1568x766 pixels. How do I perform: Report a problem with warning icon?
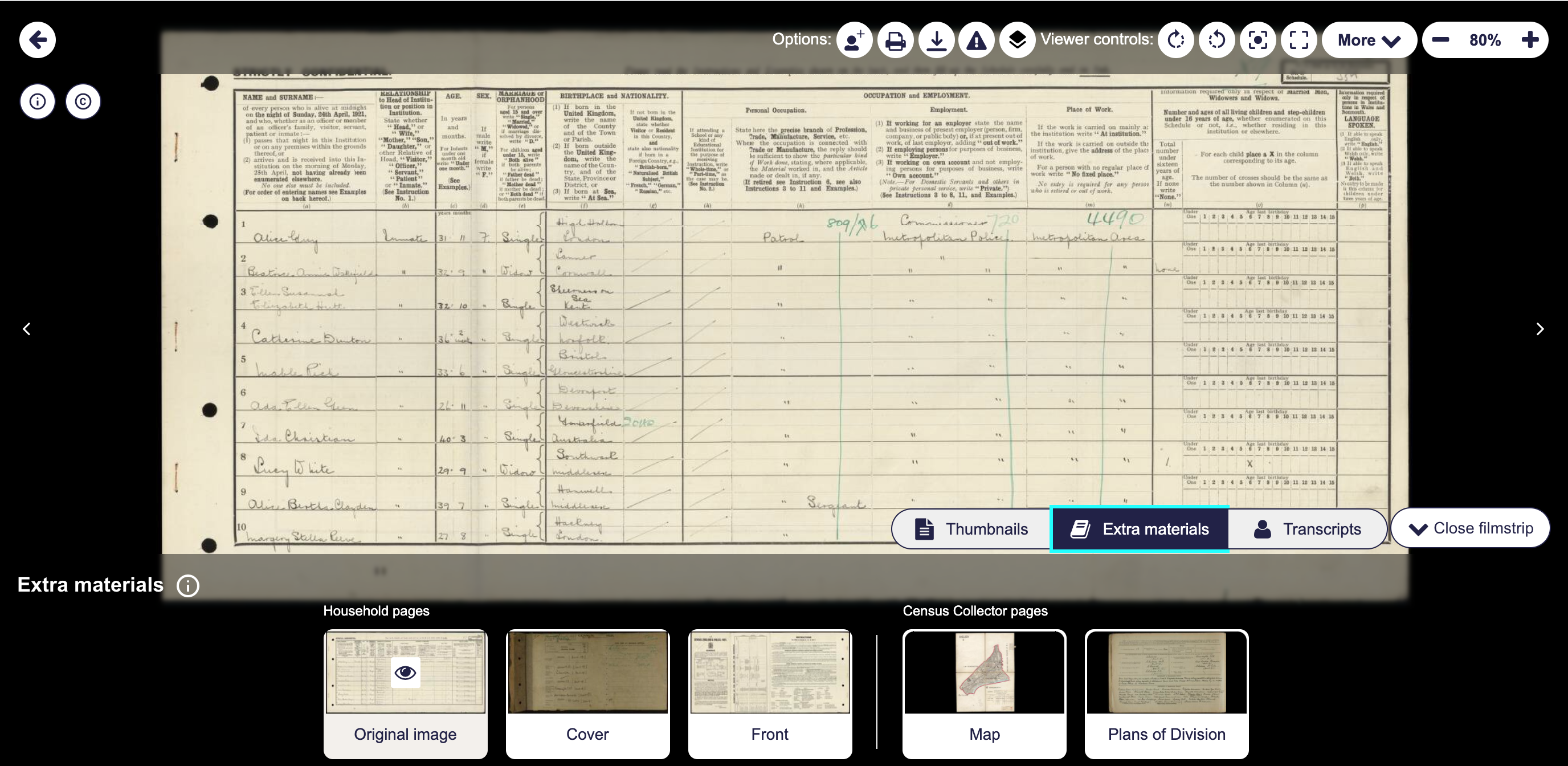pos(977,40)
